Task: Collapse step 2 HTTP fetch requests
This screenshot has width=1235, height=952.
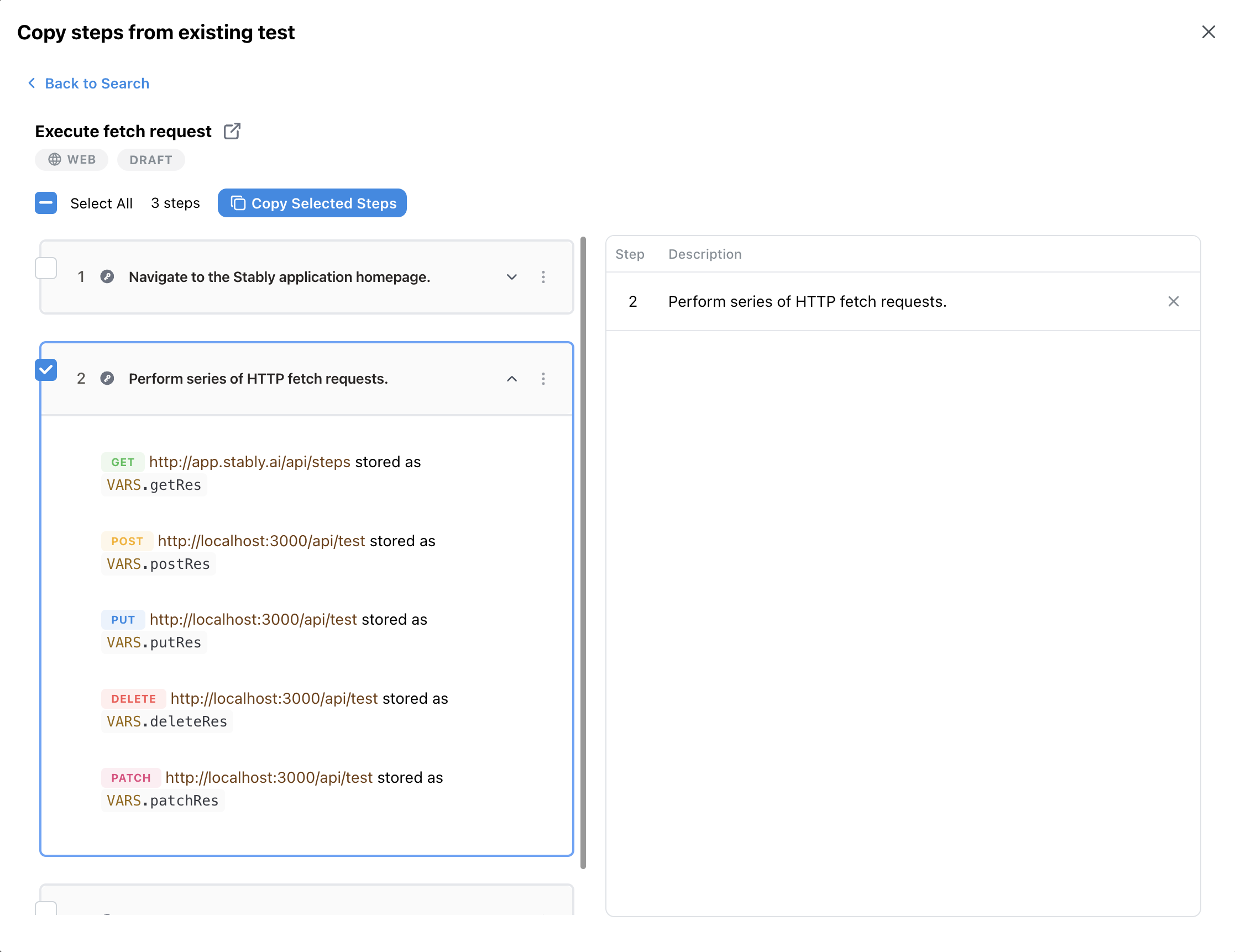Action: pos(511,379)
